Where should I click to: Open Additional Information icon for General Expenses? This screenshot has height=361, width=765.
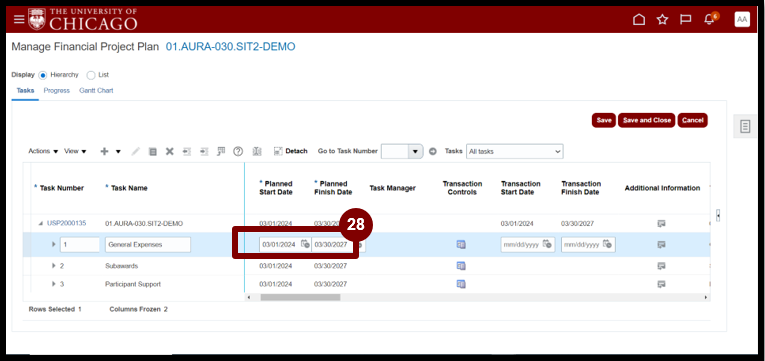coord(662,244)
